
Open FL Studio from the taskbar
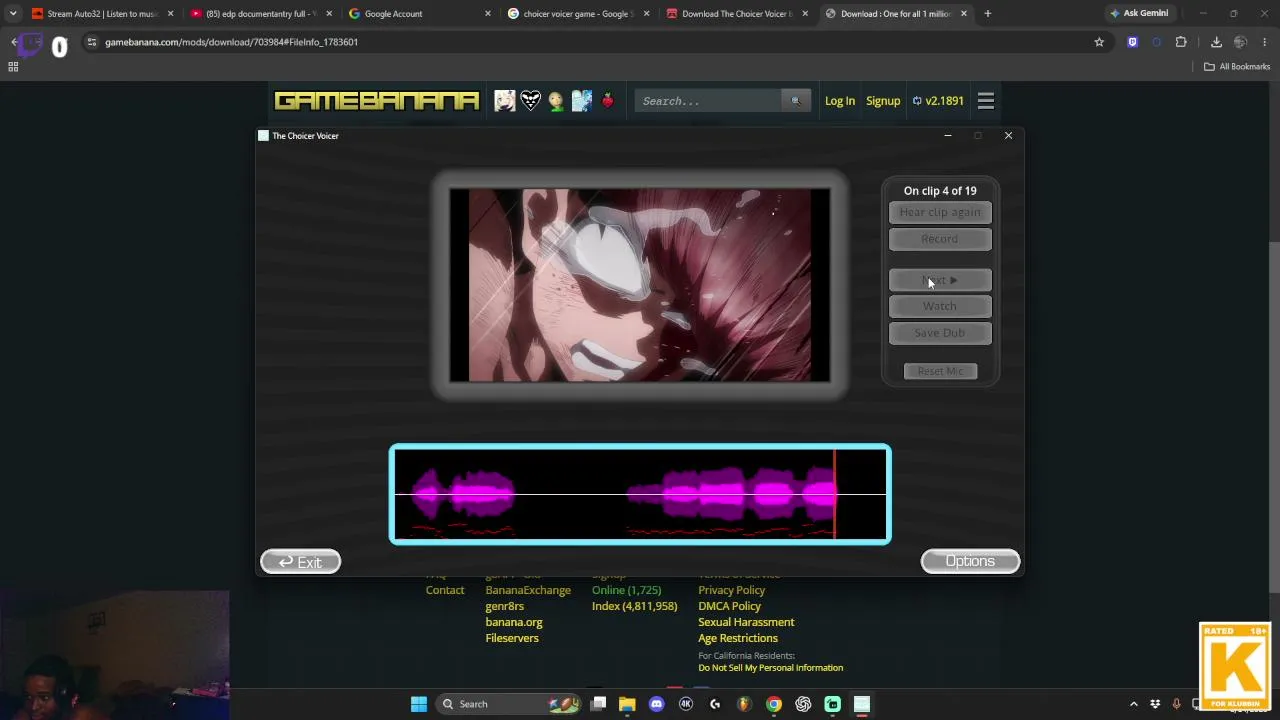(744, 704)
